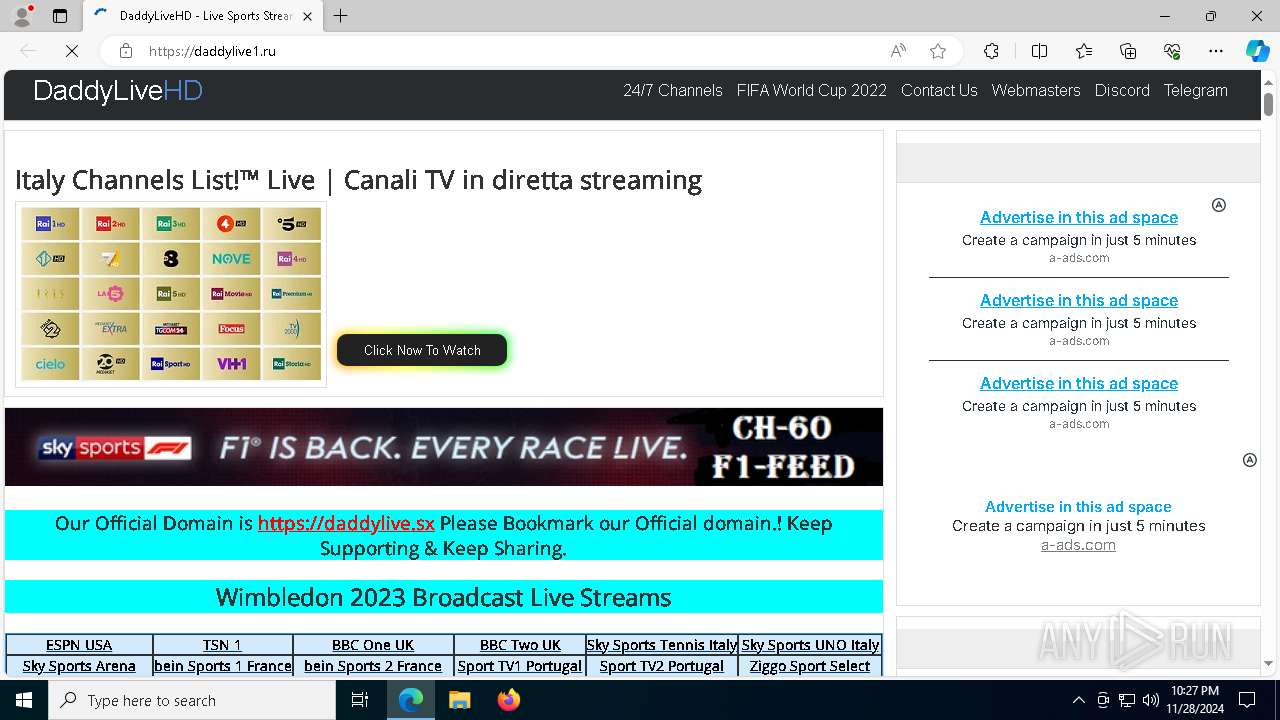Open the Telegram link in navbar

pos(1195,90)
